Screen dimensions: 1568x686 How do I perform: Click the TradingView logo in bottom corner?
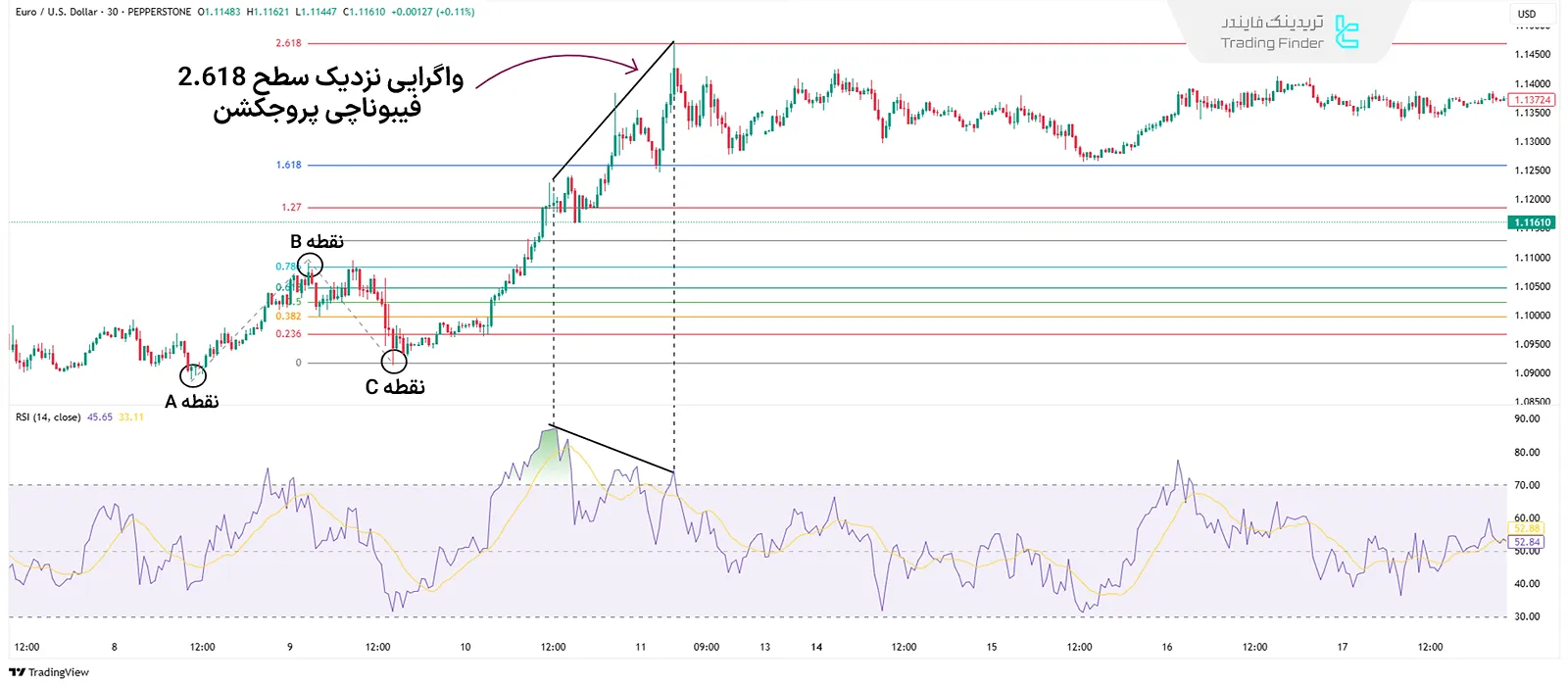click(49, 672)
